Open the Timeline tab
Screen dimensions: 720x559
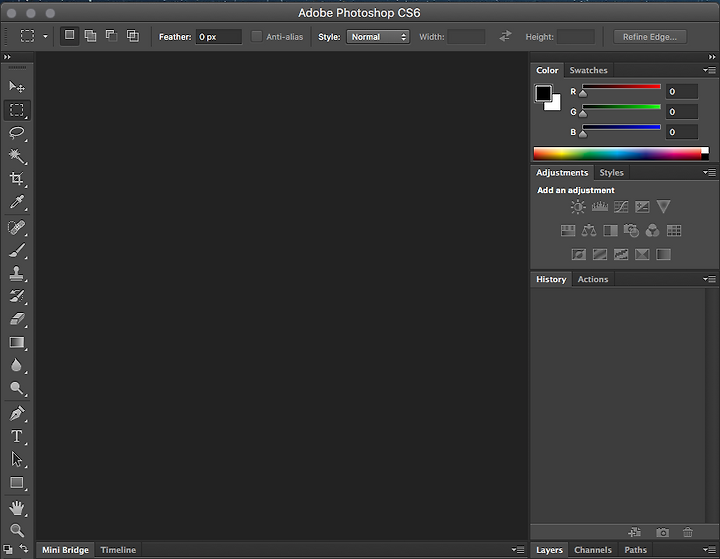(118, 550)
